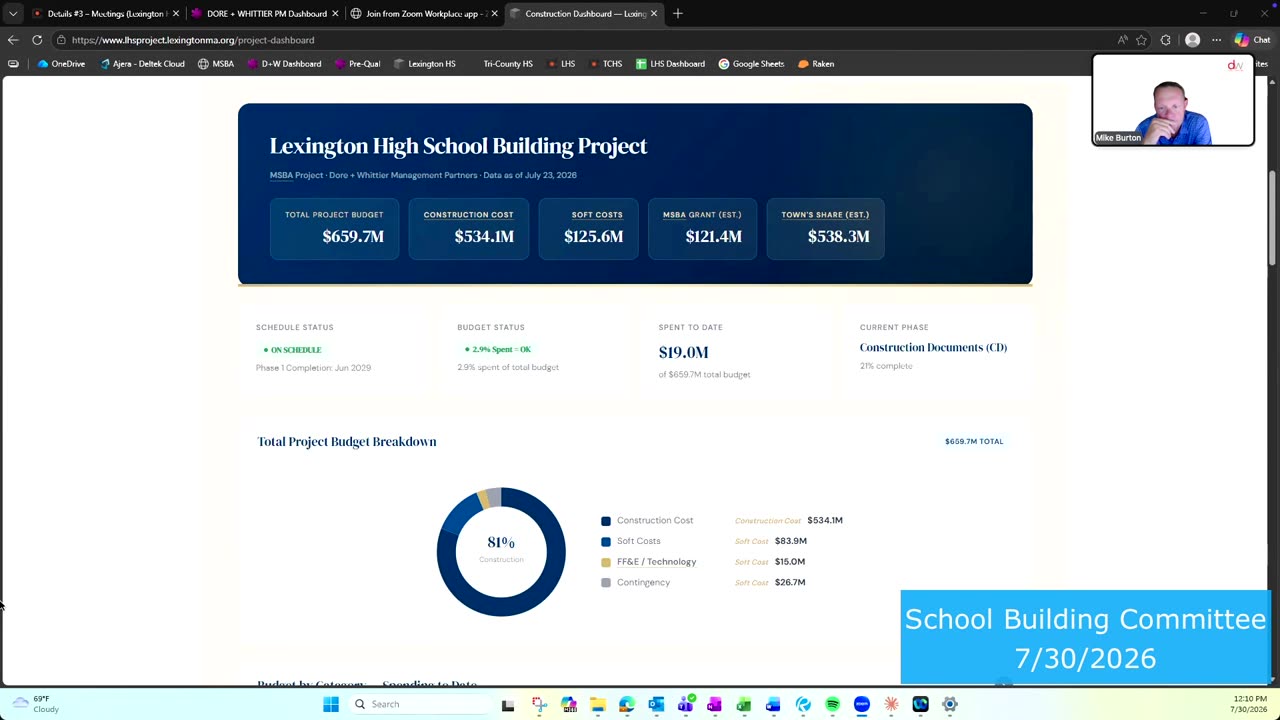
Task: Switch to the Details #3 Meetings tab
Action: pos(106,14)
